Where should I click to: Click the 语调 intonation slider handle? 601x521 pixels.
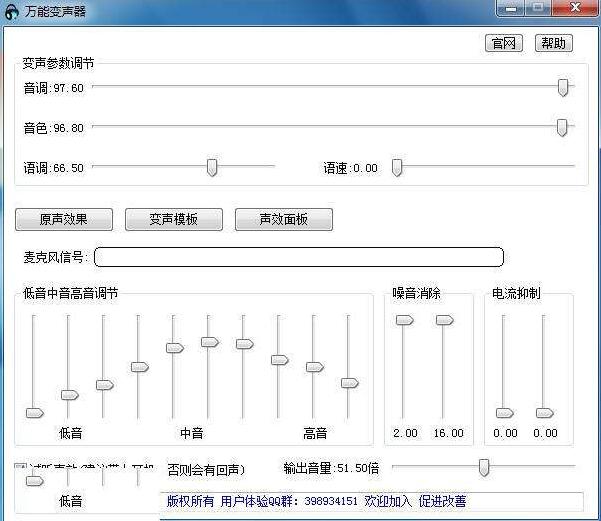212,168
